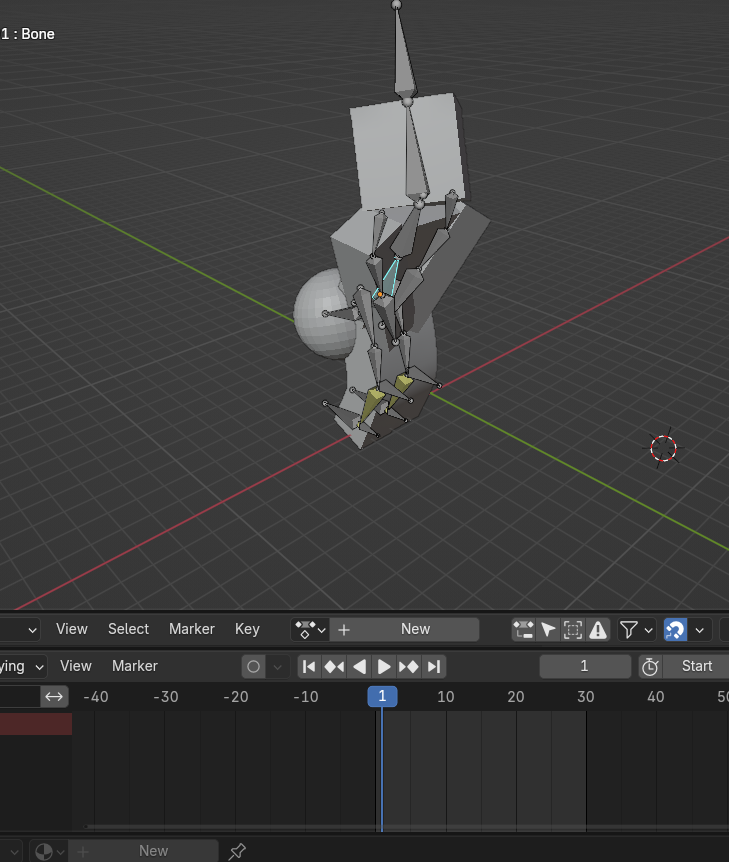729x862 pixels.
Task: Click frame 20 on the timeline ruler
Action: 516,697
